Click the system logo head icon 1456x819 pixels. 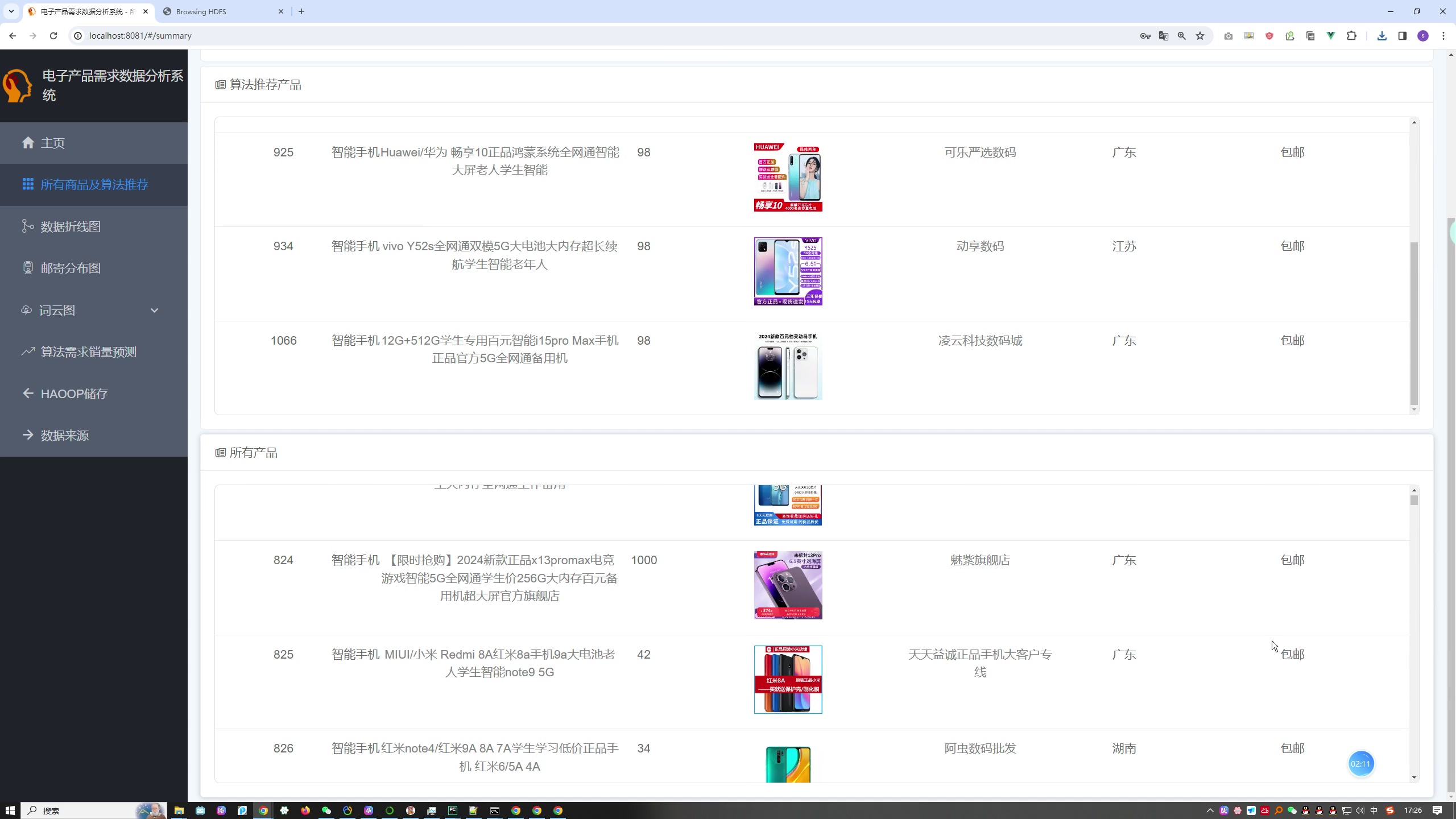tap(18, 86)
